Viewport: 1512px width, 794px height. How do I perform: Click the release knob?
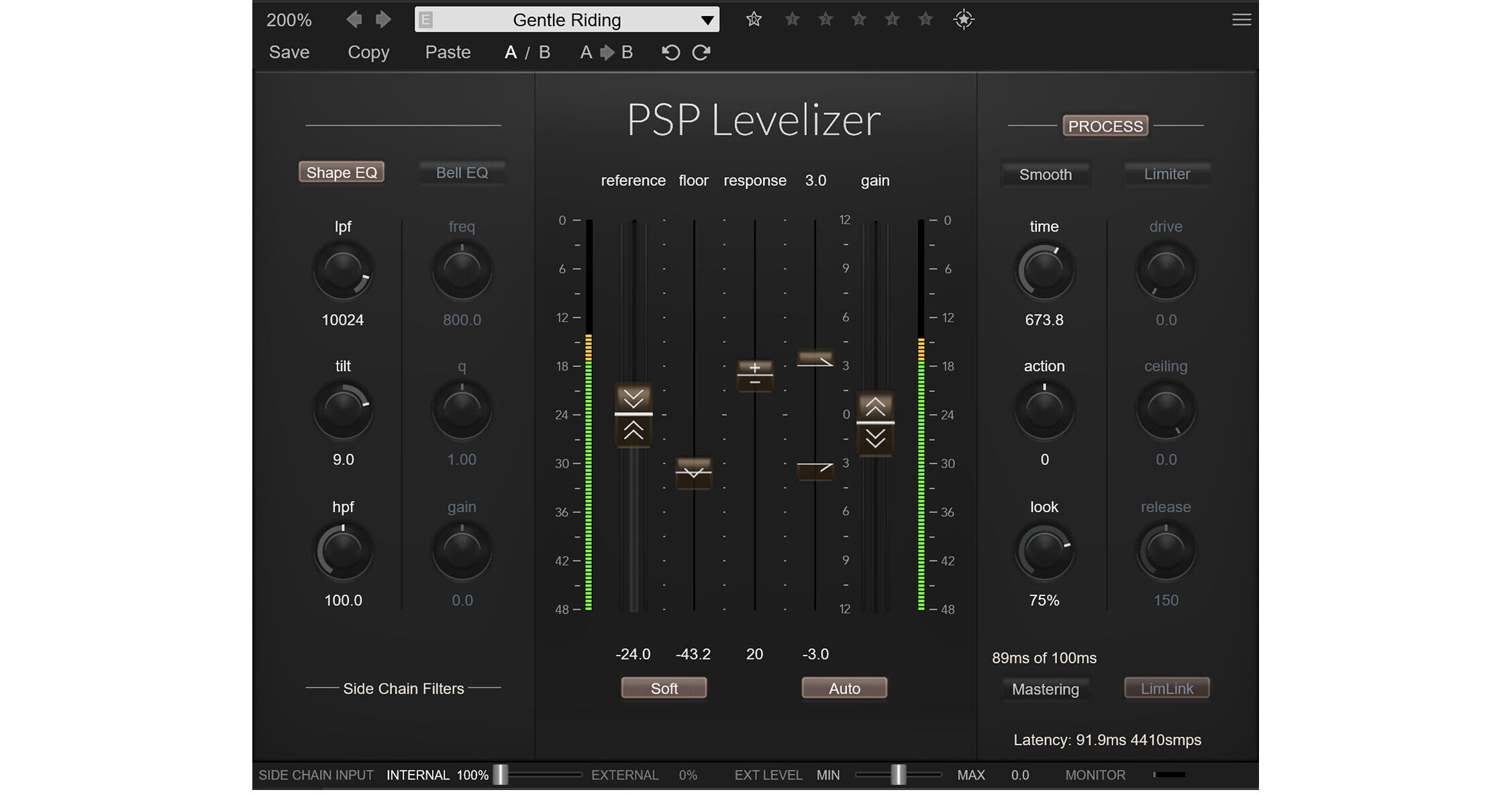coord(1166,551)
